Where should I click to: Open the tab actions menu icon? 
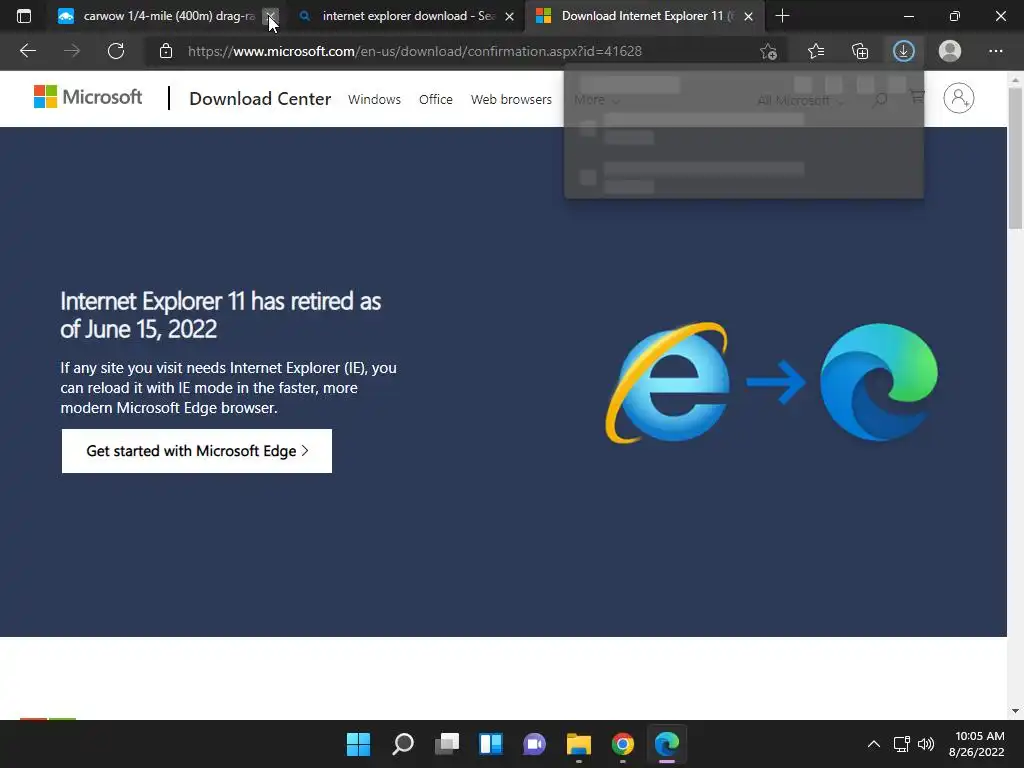[24, 16]
